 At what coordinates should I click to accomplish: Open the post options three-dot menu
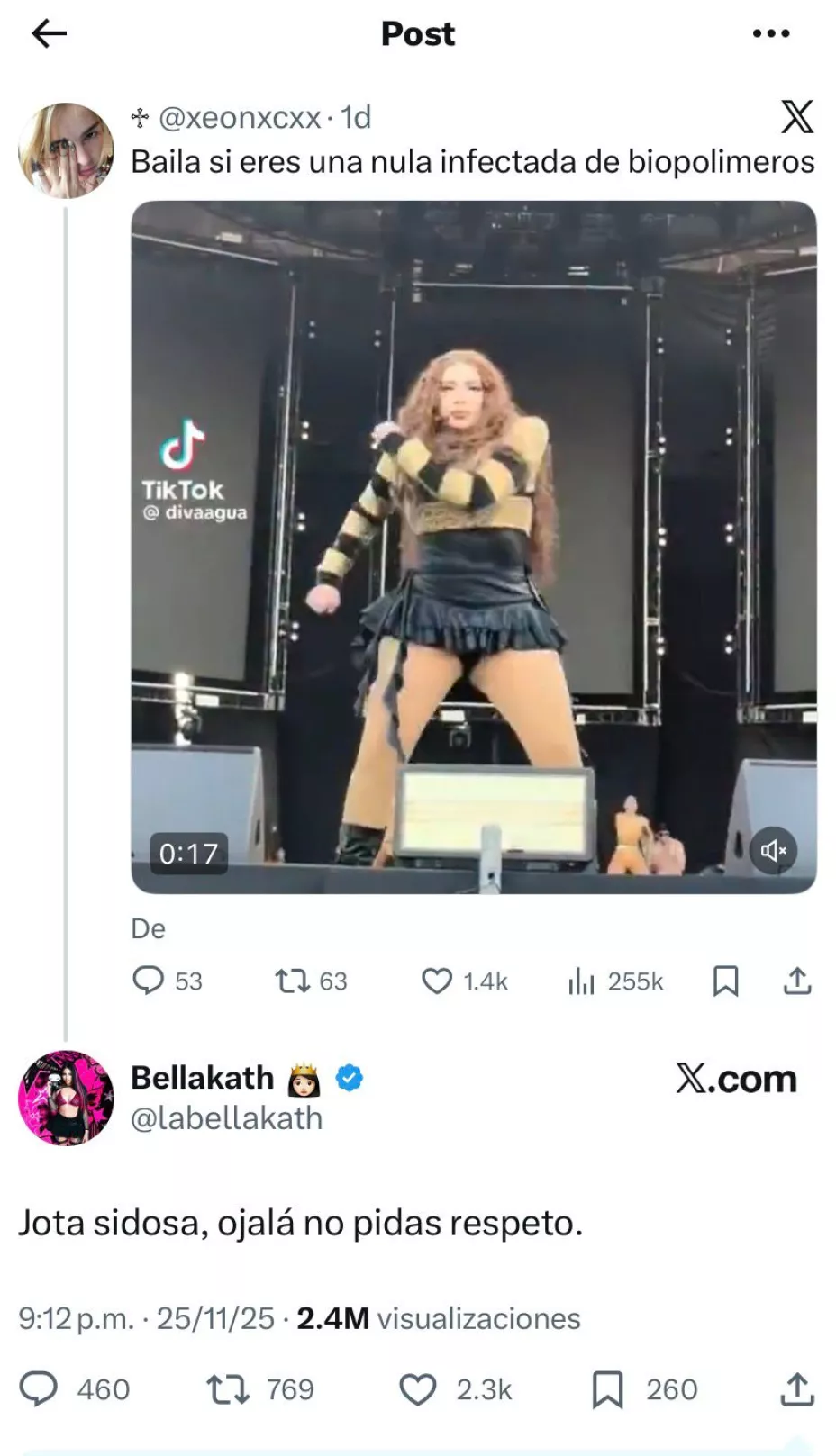pyautogui.click(x=770, y=34)
